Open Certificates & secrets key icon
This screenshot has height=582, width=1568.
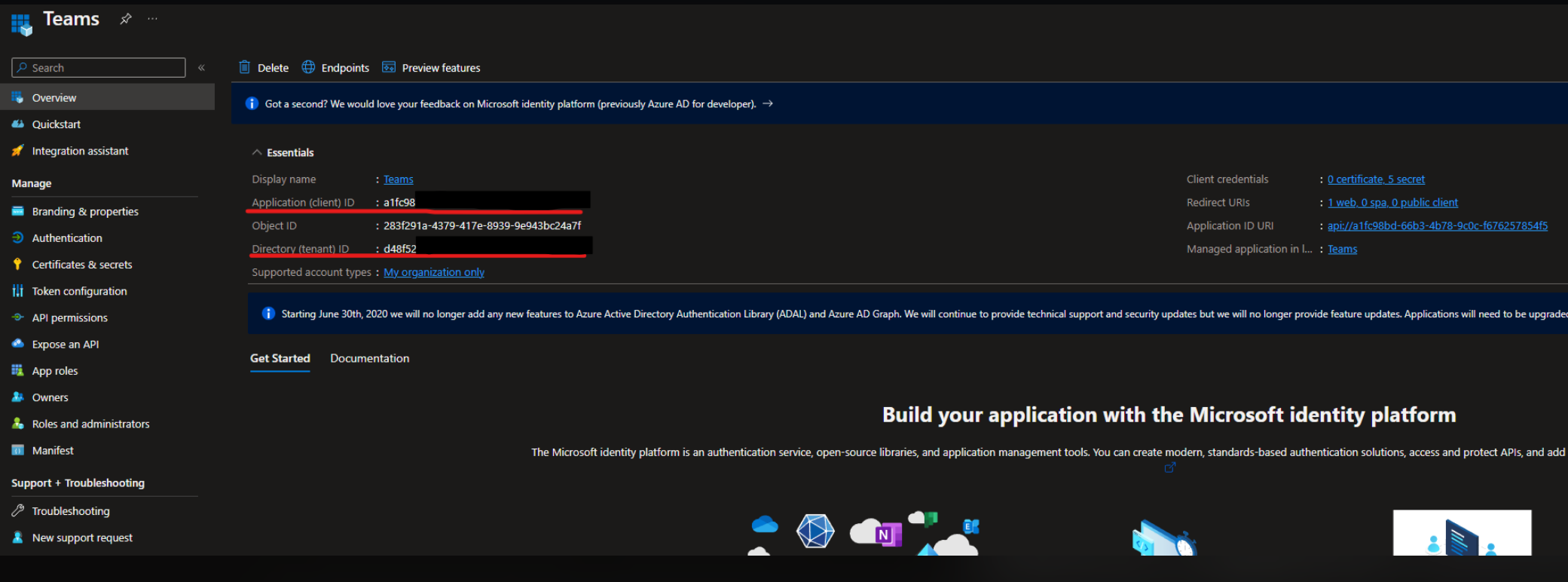[x=17, y=265]
